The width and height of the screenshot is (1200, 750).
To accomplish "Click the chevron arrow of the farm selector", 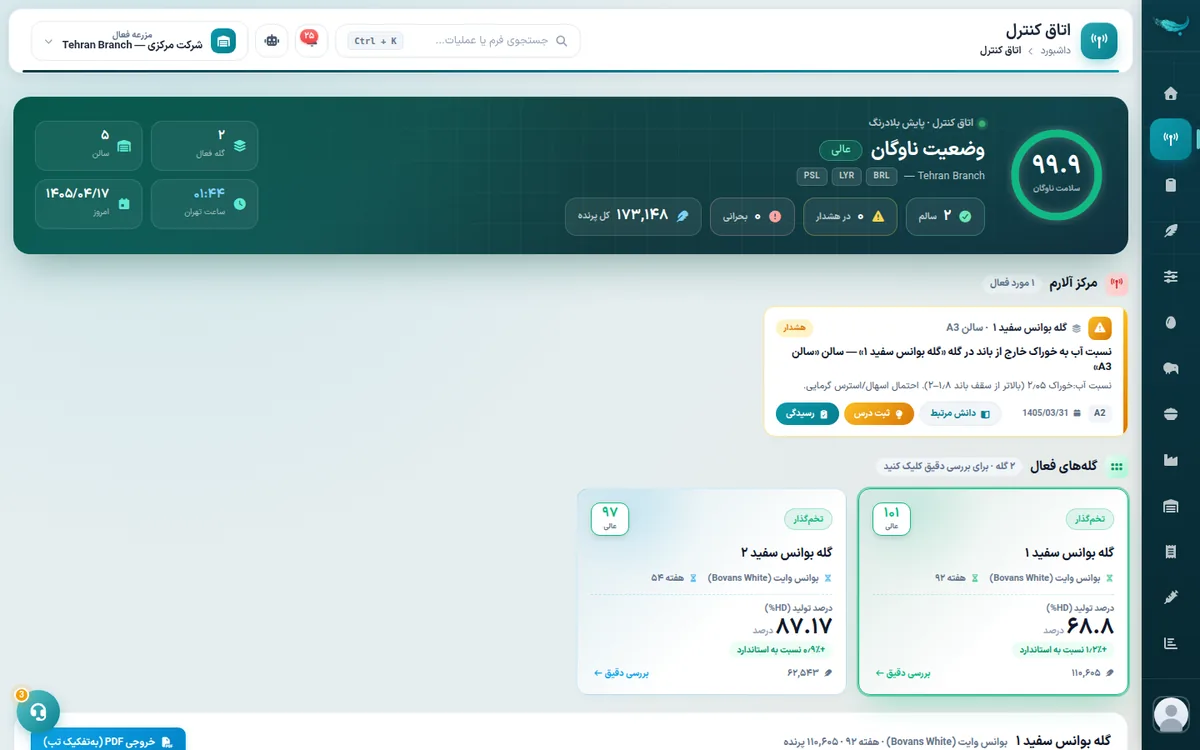I will coord(48,41).
